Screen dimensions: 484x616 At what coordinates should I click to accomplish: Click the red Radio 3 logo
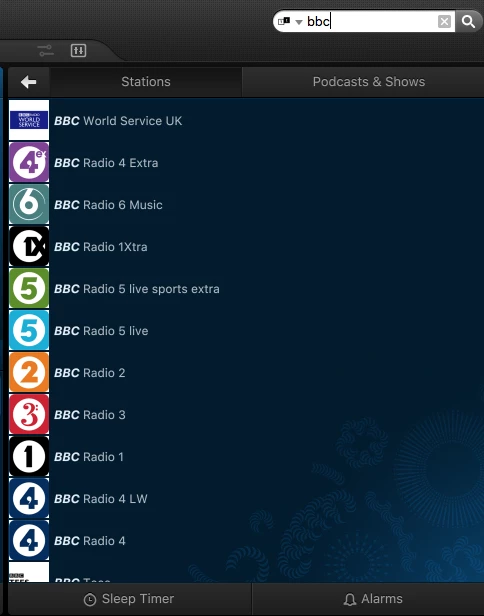point(29,414)
